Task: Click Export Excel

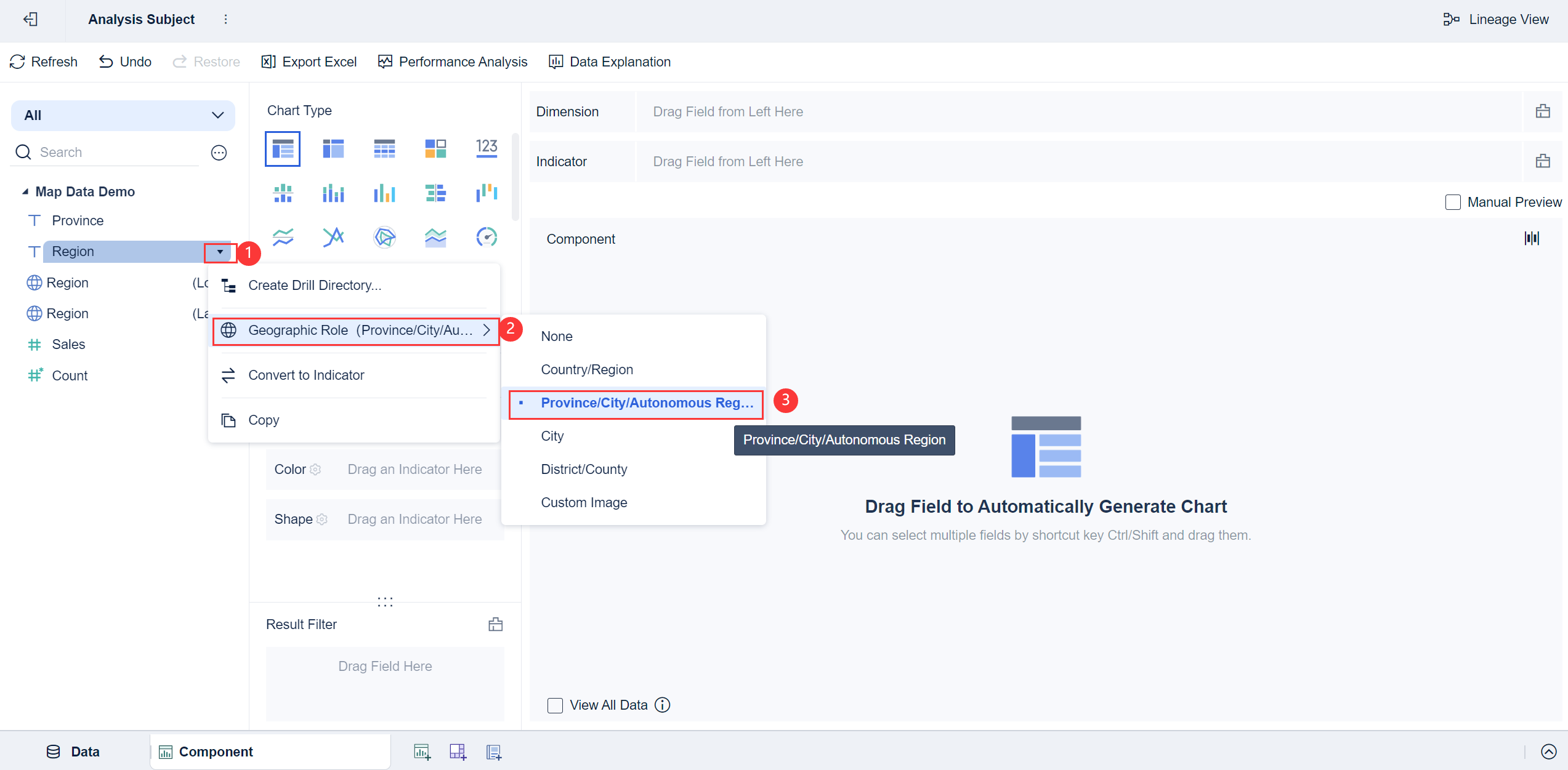Action: tap(309, 62)
